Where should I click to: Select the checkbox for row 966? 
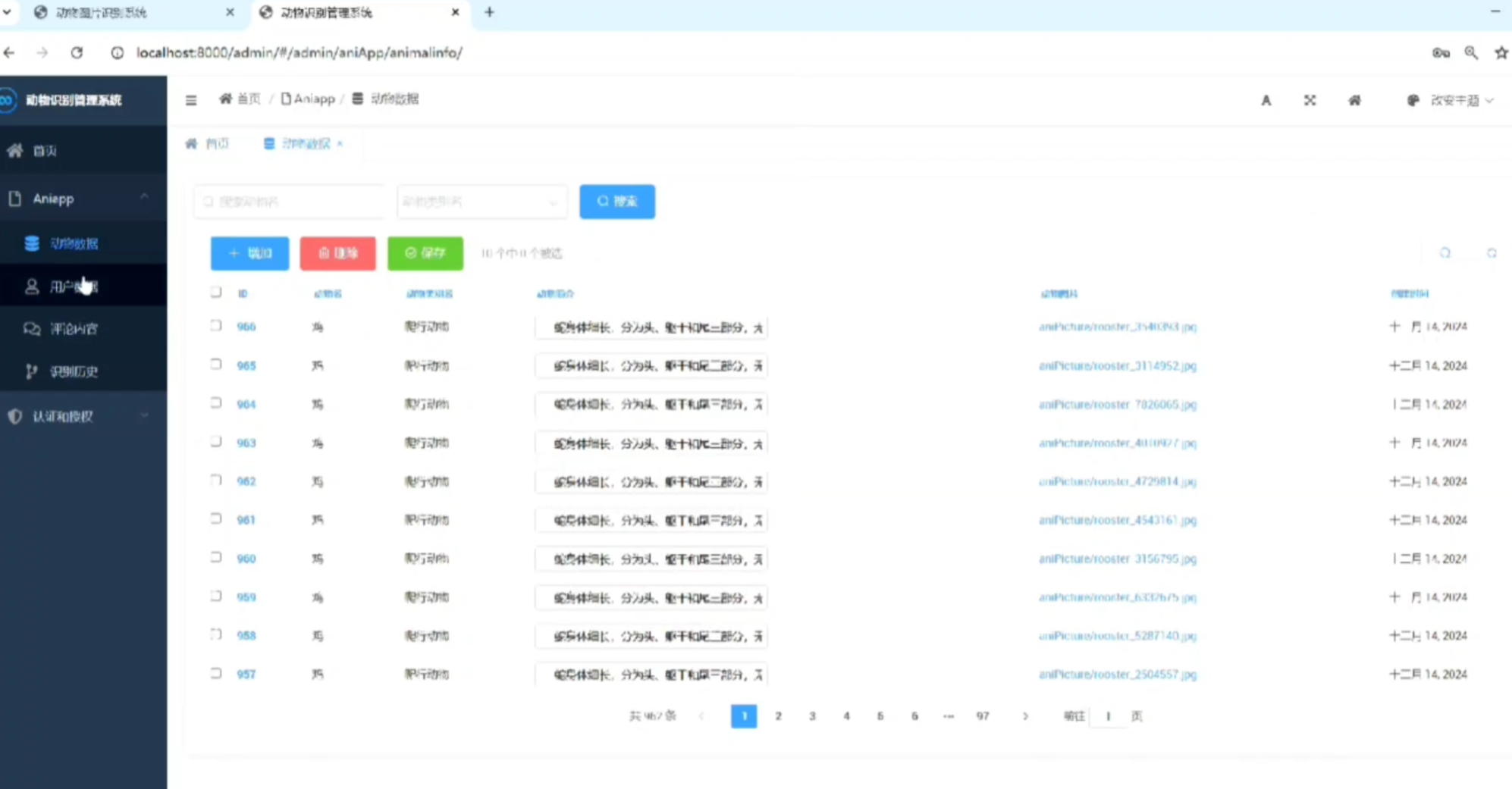[216, 326]
